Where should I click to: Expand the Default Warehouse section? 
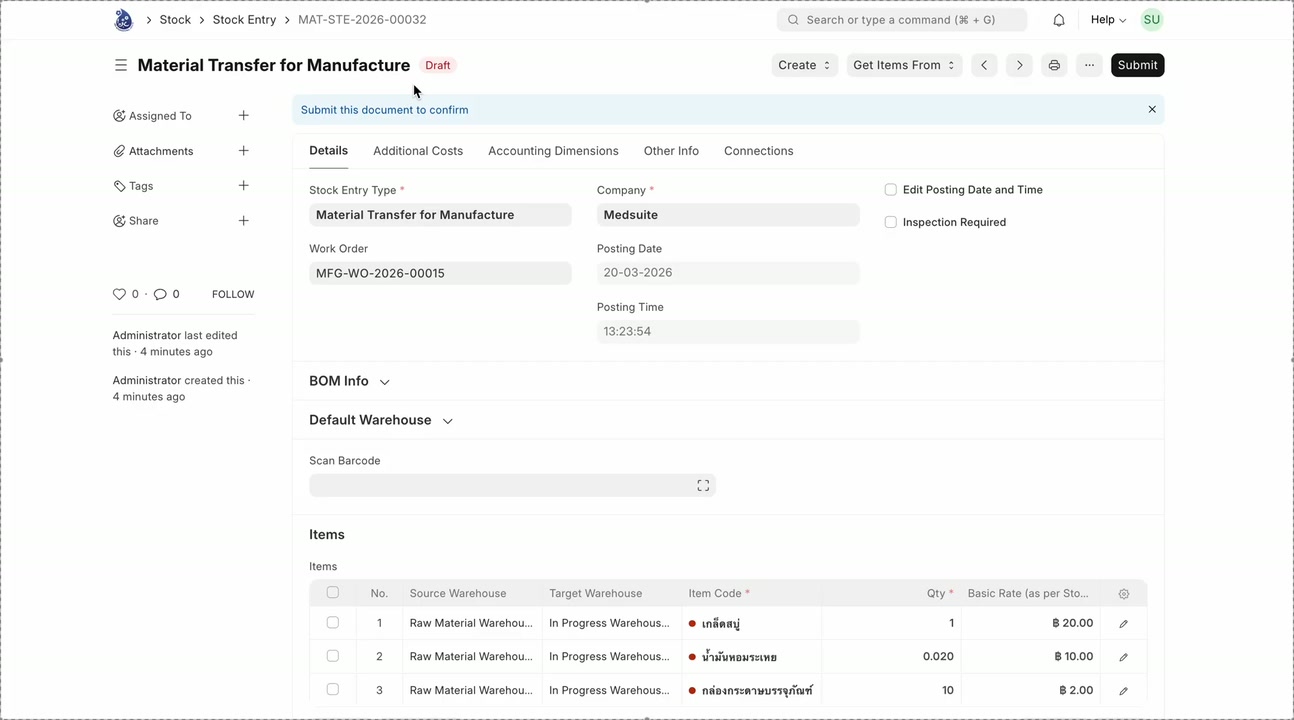(x=381, y=420)
